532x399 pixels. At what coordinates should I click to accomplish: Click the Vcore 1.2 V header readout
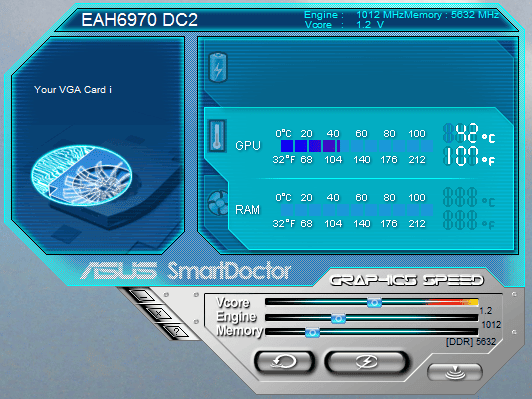[344, 25]
